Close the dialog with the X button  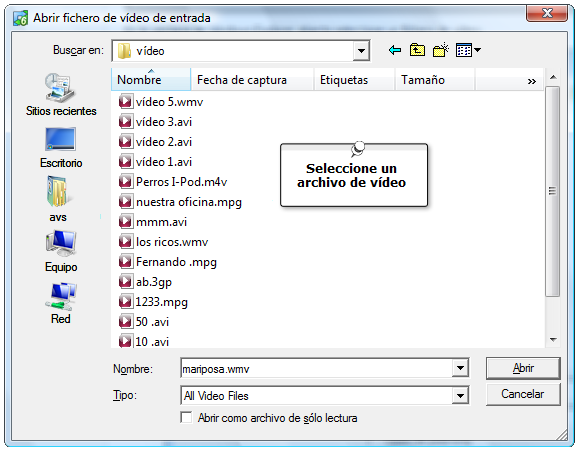pyautogui.click(x=547, y=13)
